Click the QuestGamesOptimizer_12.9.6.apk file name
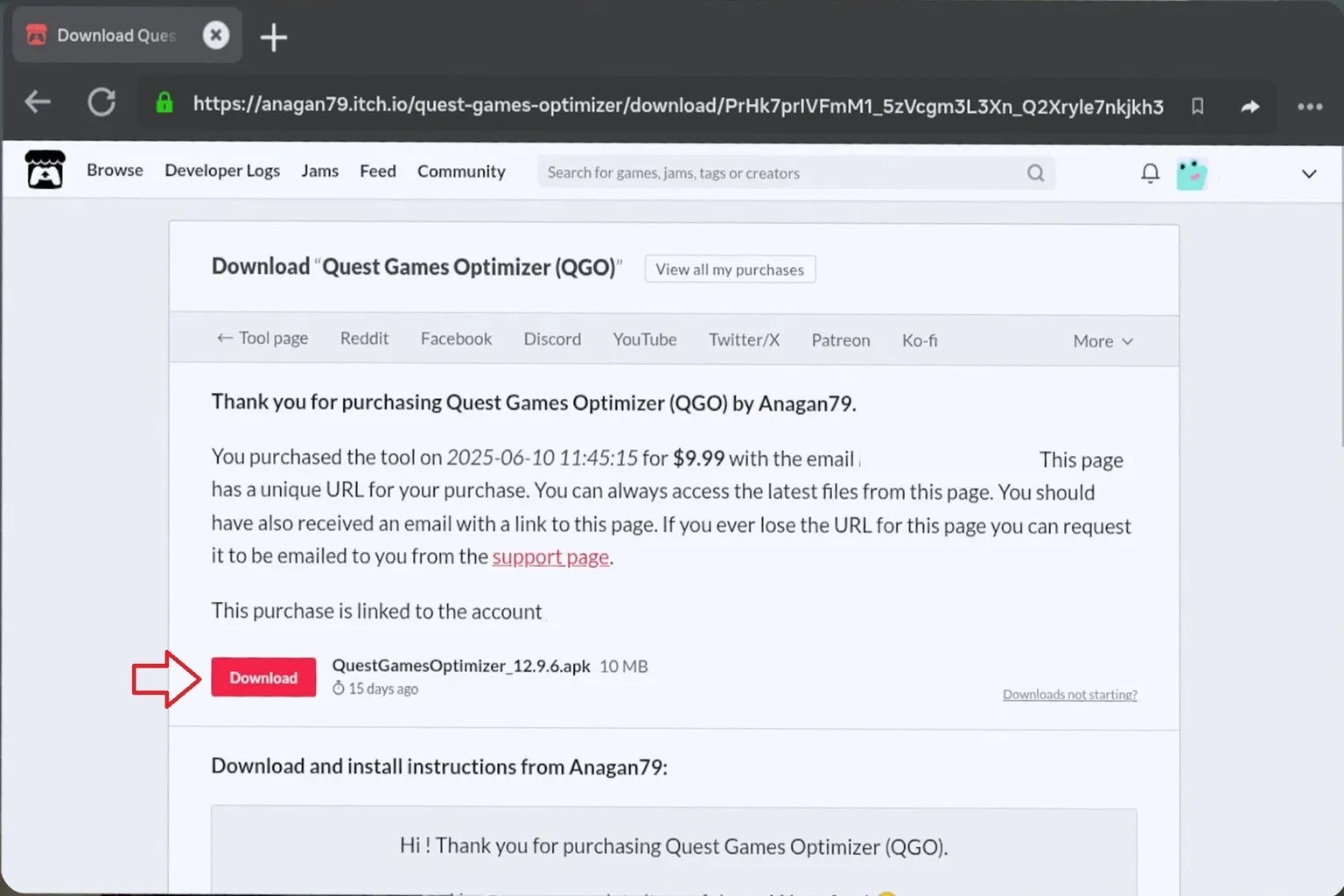Viewport: 1344px width, 896px height. [461, 666]
